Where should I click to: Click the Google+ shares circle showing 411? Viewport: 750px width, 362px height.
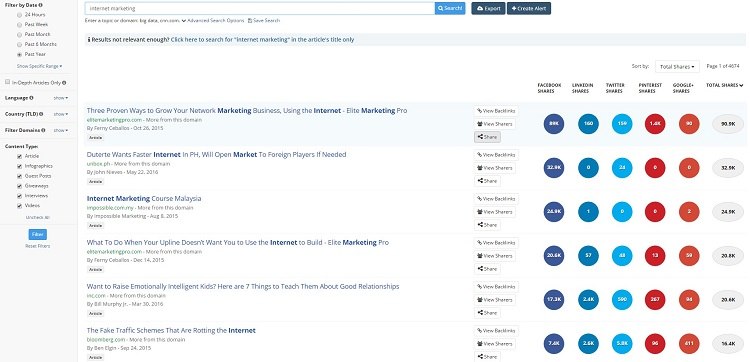689,344
